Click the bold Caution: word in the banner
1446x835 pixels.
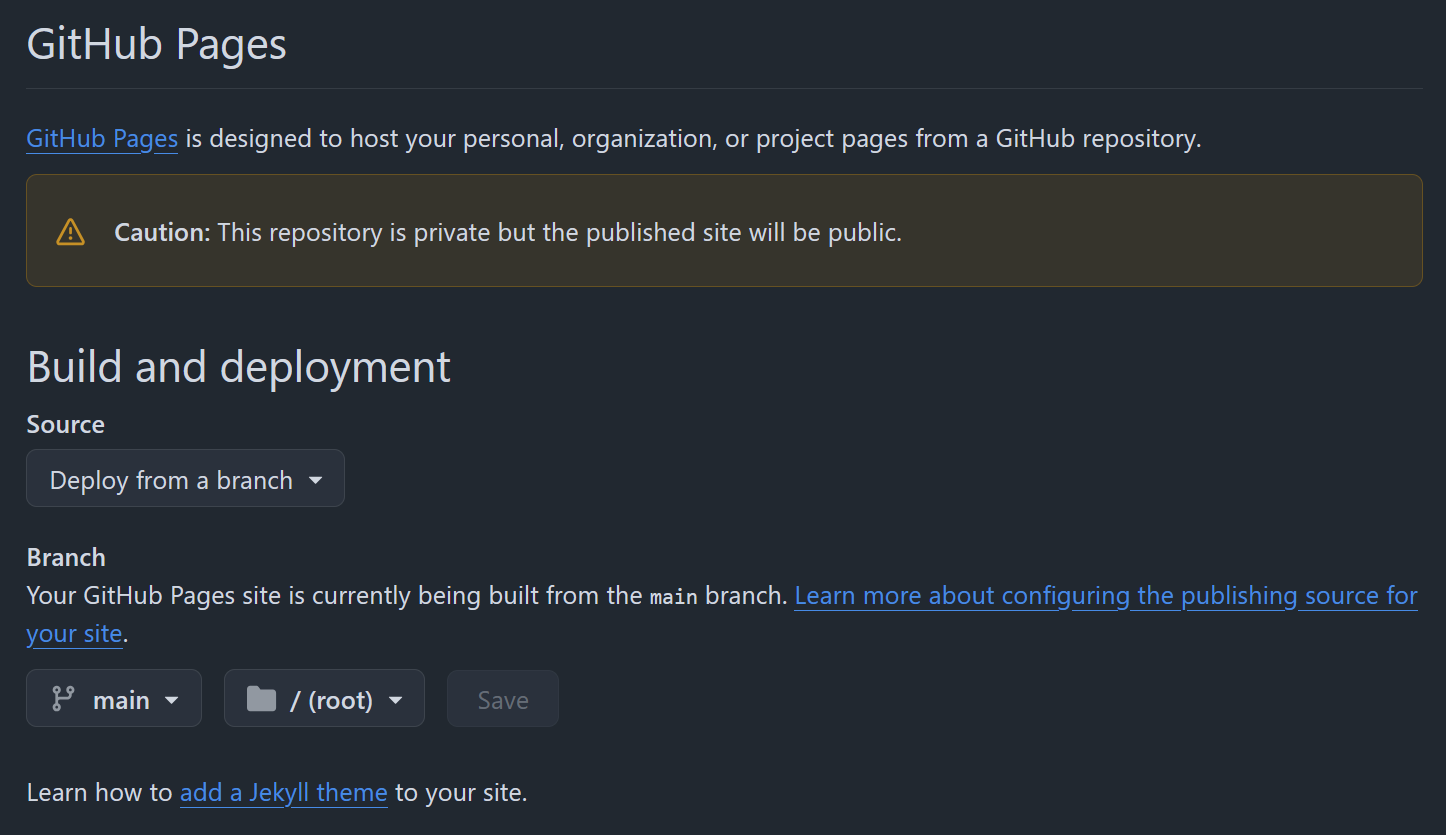click(162, 232)
